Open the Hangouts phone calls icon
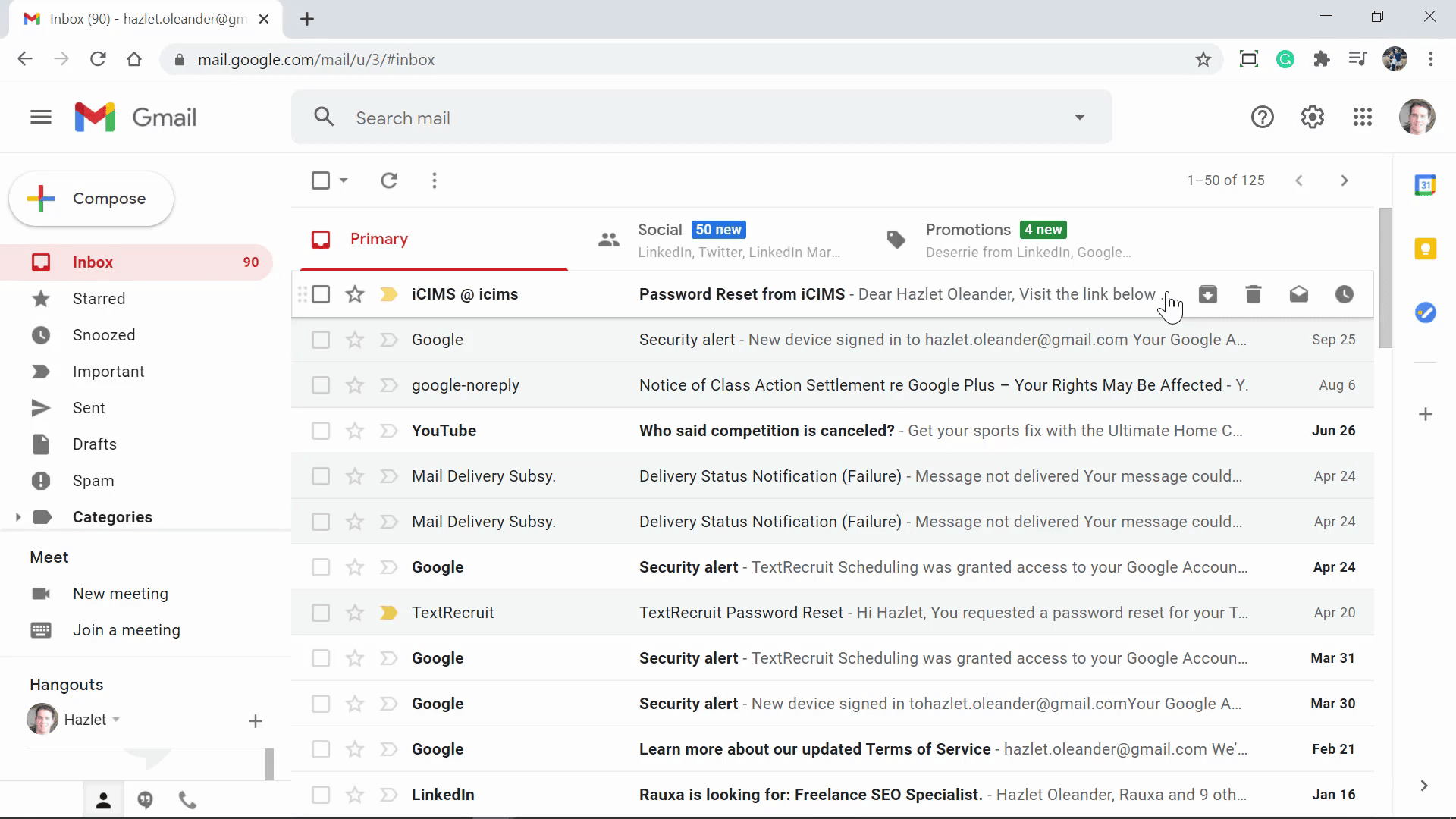This screenshot has width=1456, height=819. pos(187,800)
